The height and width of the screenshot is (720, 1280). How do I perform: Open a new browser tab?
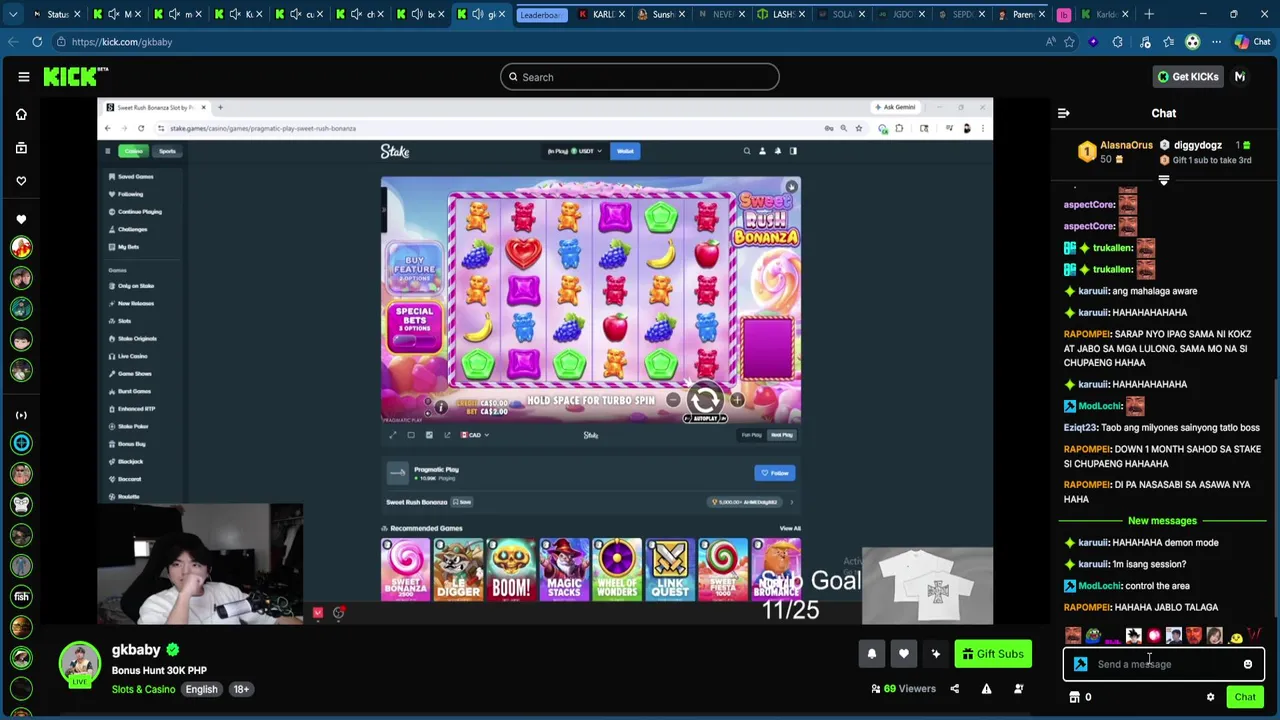[1148, 14]
